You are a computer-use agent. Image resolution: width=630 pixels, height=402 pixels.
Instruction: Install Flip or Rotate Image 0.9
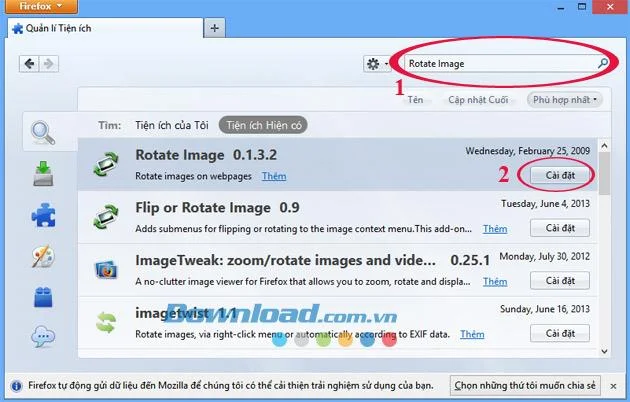pos(560,228)
